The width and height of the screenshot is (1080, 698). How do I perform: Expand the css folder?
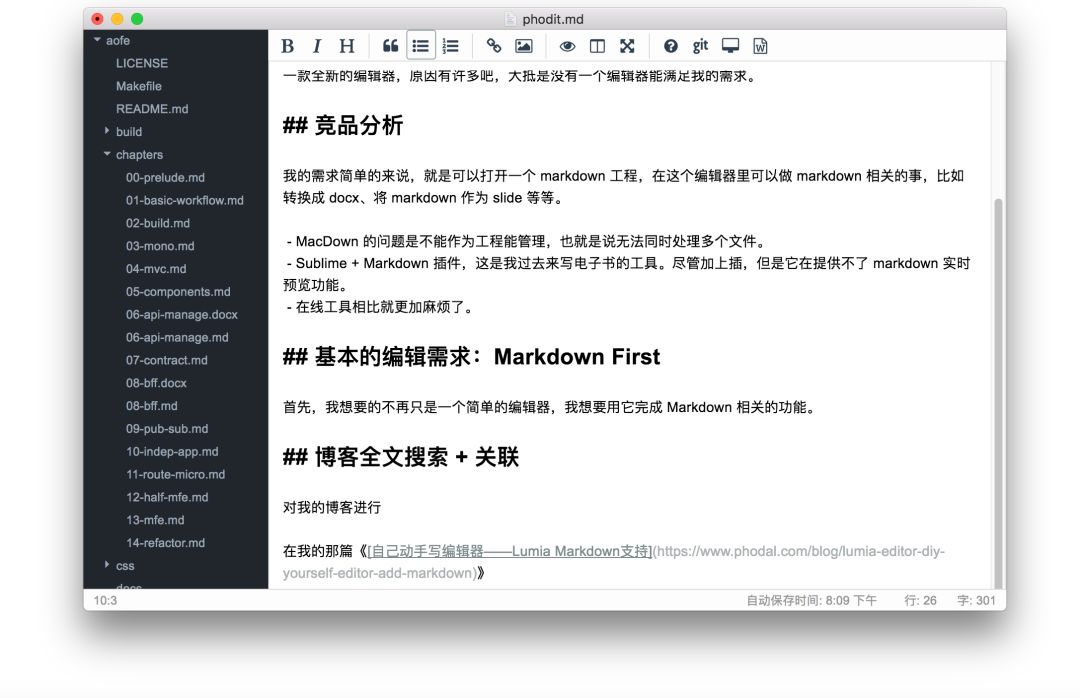coord(107,564)
